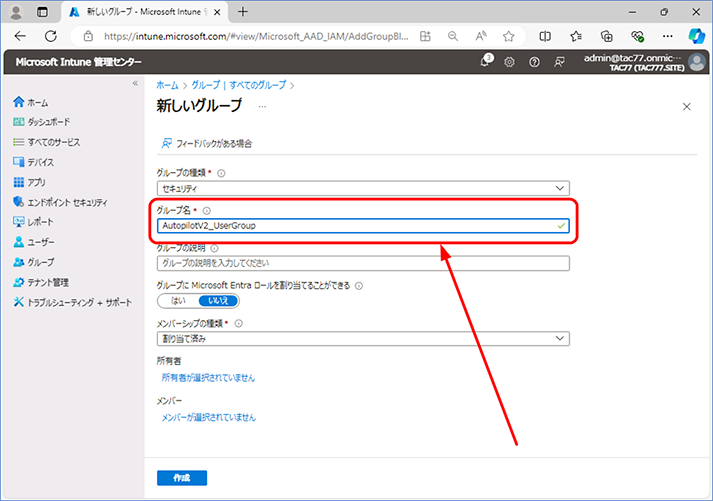Viewport: 713px width, 501px height.
Task: Open the Reports sidebar icon
Action: pyautogui.click(x=19, y=222)
